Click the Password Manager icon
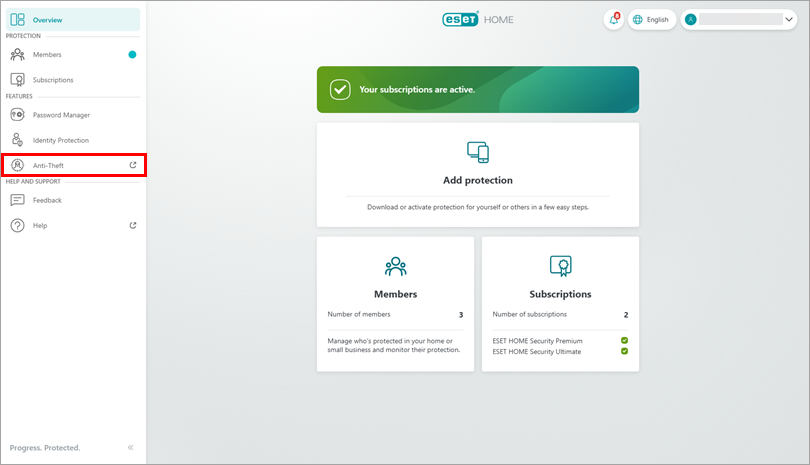810x465 pixels. click(x=18, y=115)
